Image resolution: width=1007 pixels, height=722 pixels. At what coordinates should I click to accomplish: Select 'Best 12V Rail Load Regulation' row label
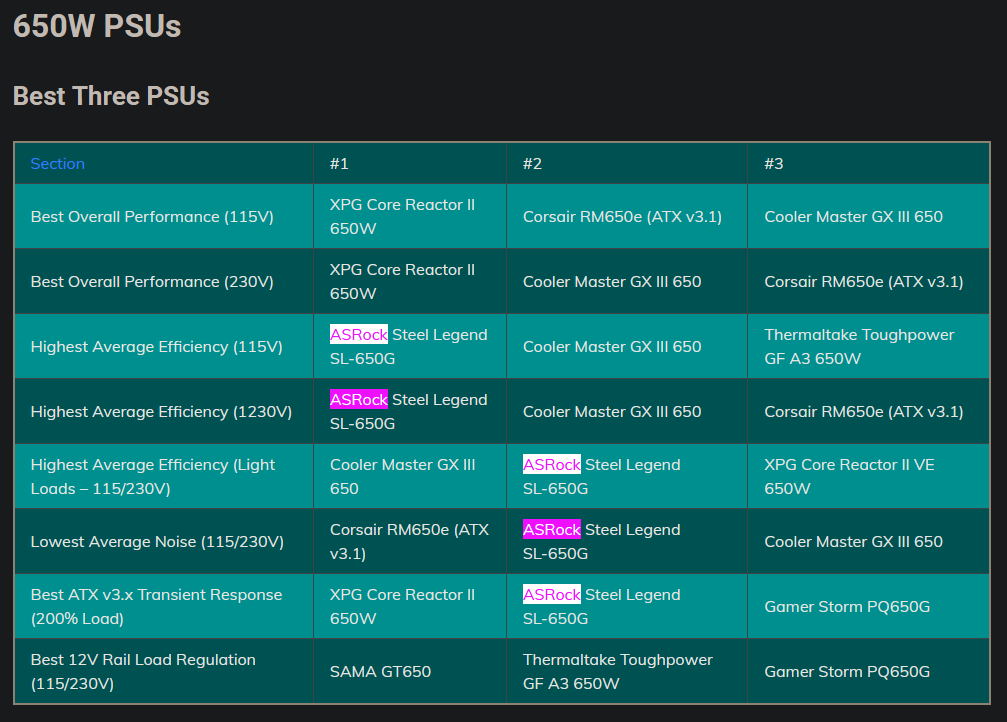(x=143, y=671)
